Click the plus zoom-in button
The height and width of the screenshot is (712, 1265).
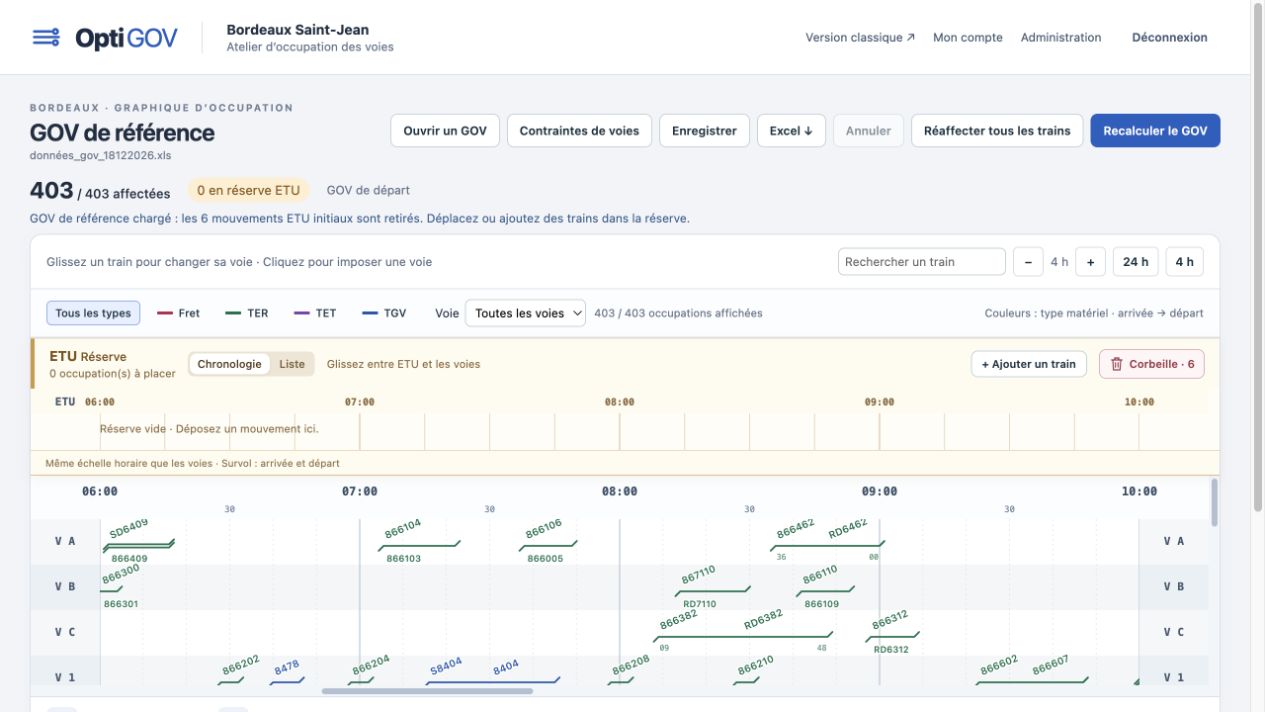click(1090, 262)
